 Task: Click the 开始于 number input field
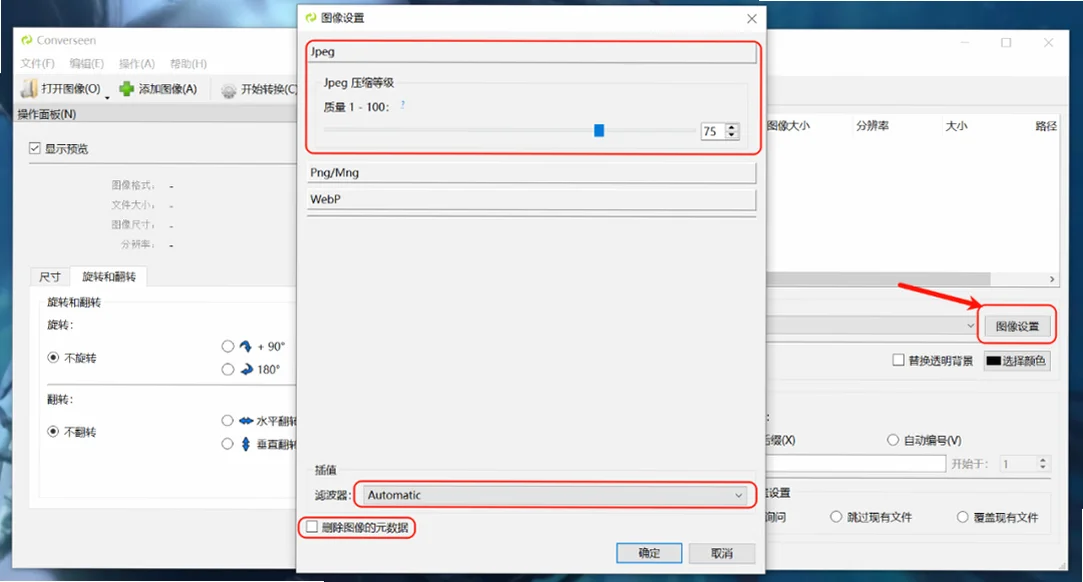[1017, 464]
